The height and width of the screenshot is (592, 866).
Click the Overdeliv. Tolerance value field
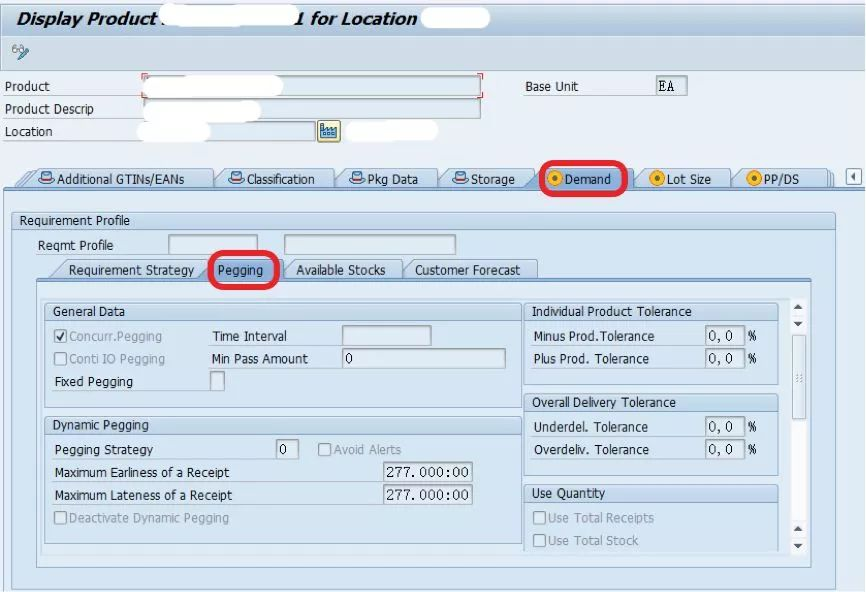pos(725,449)
